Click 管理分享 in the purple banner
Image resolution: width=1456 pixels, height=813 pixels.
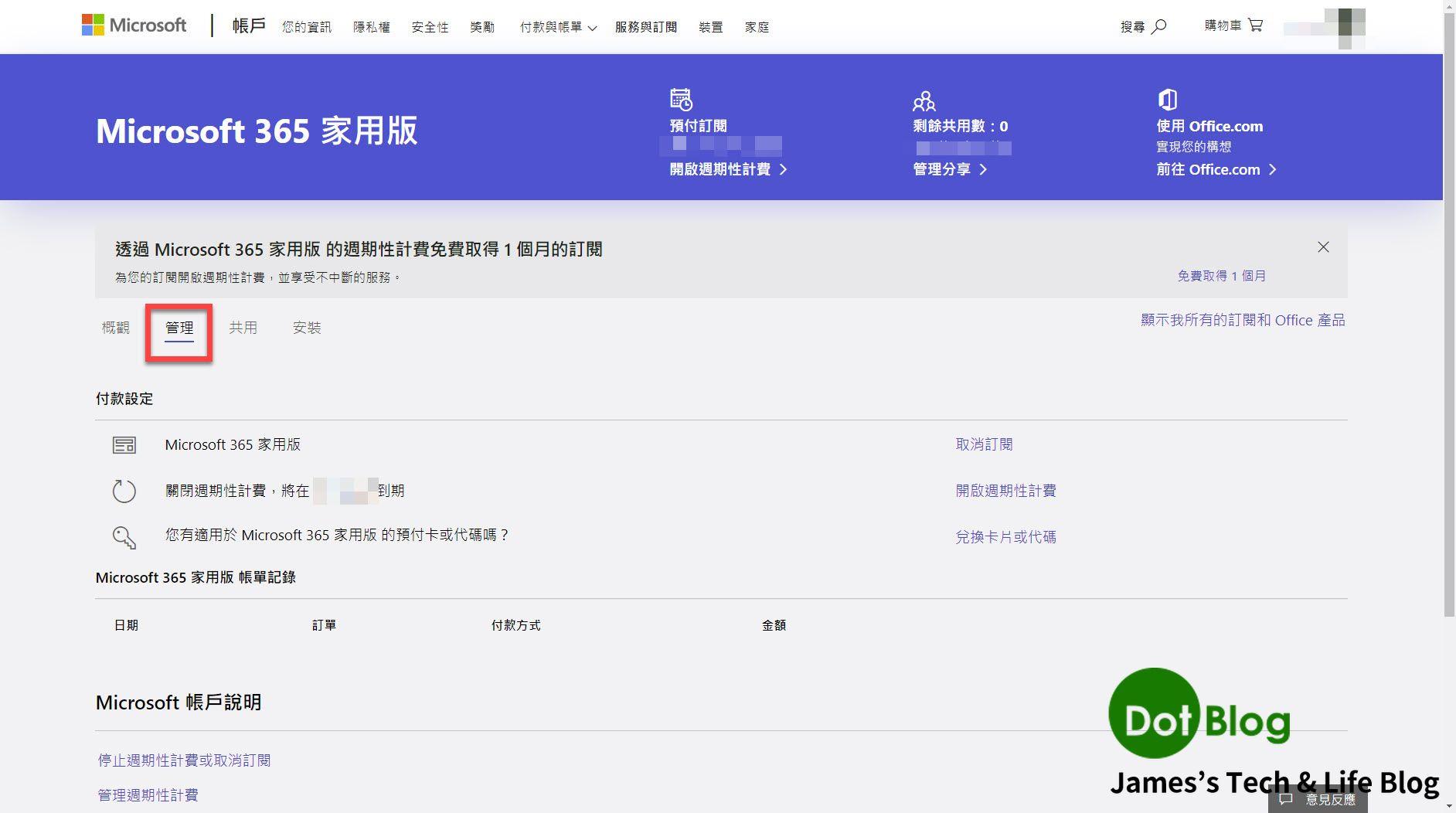[942, 169]
